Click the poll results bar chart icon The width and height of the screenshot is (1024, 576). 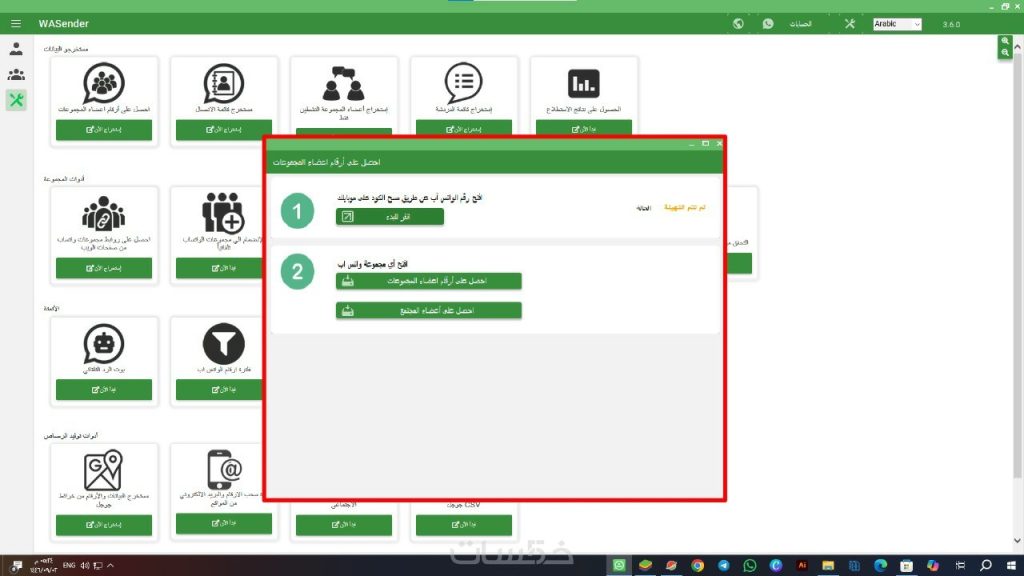click(x=584, y=83)
